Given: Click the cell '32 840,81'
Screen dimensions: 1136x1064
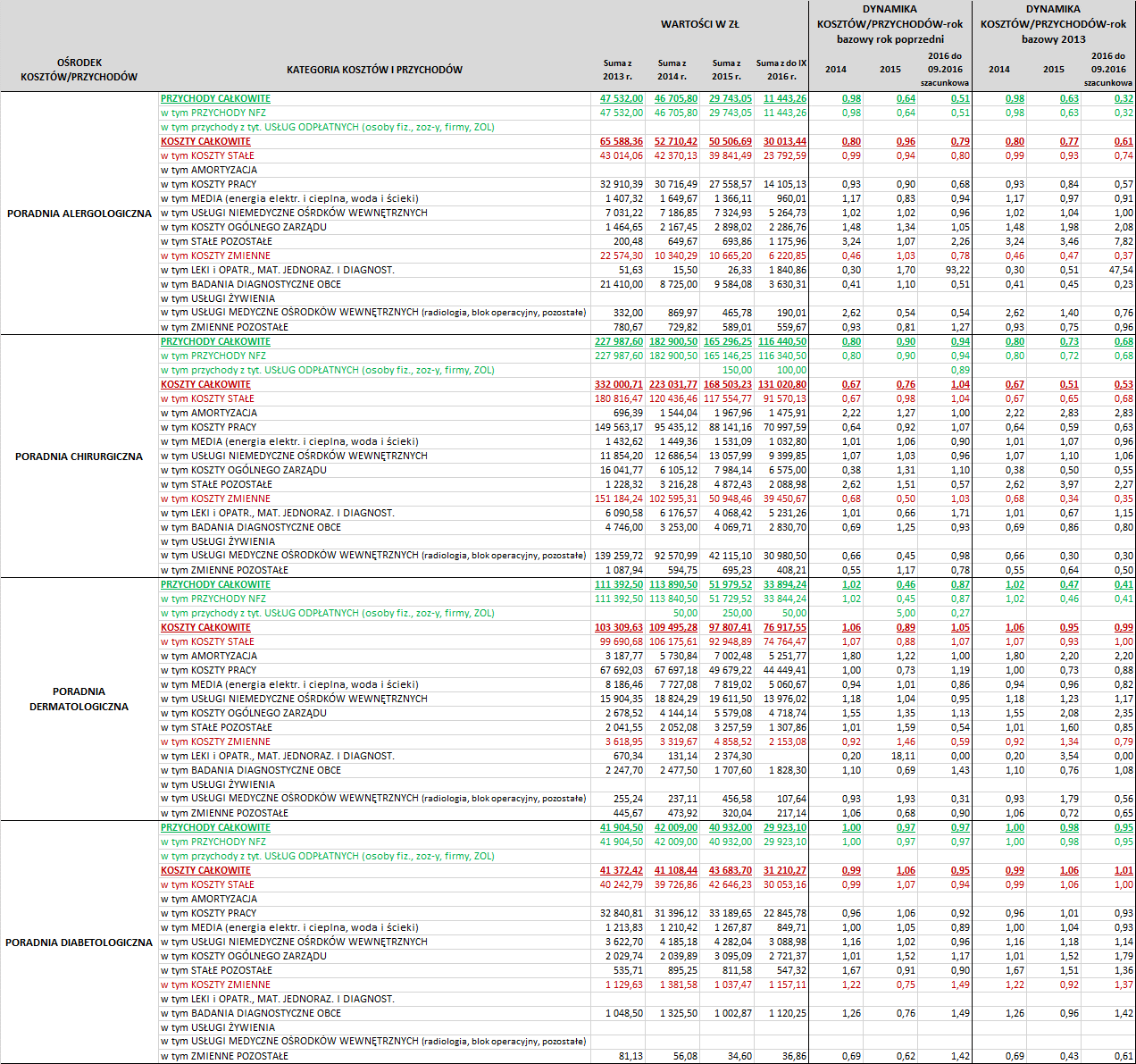Looking at the screenshot, I should point(621,913).
